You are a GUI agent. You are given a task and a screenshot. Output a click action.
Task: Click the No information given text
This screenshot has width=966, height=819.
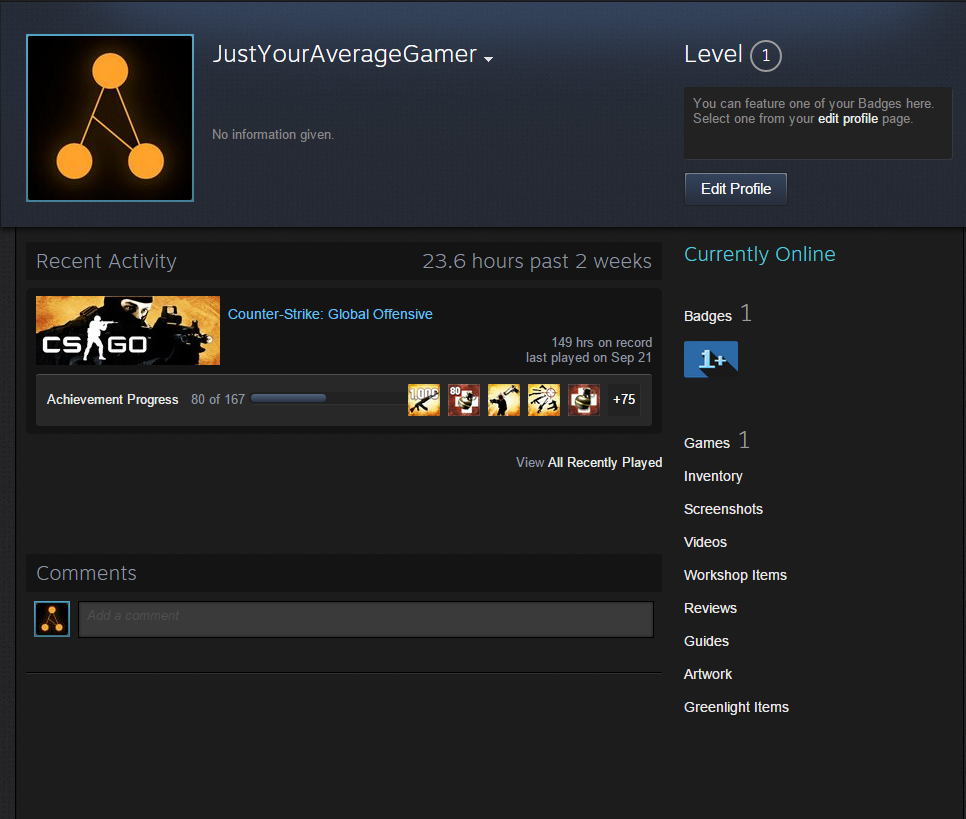pyautogui.click(x=273, y=134)
